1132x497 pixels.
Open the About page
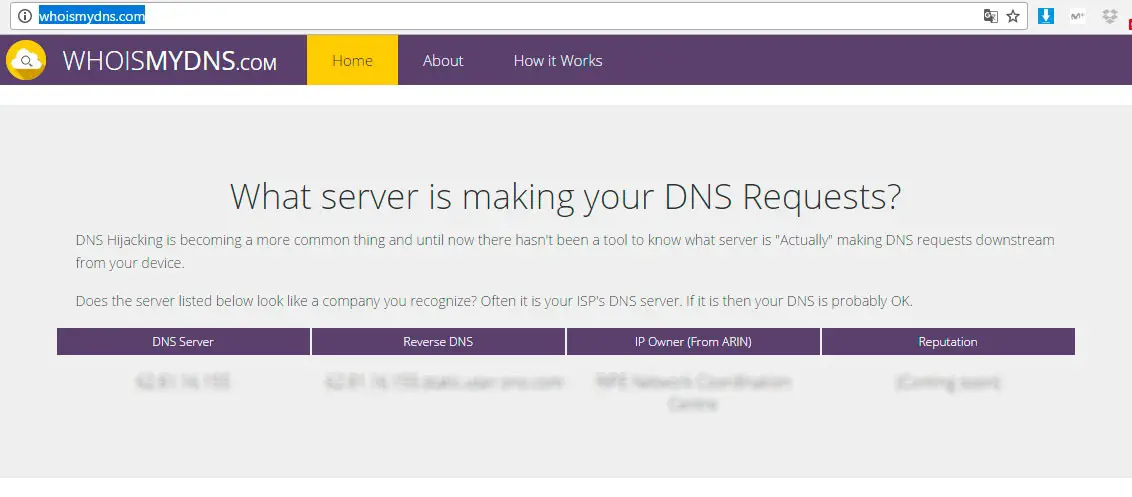tap(443, 61)
